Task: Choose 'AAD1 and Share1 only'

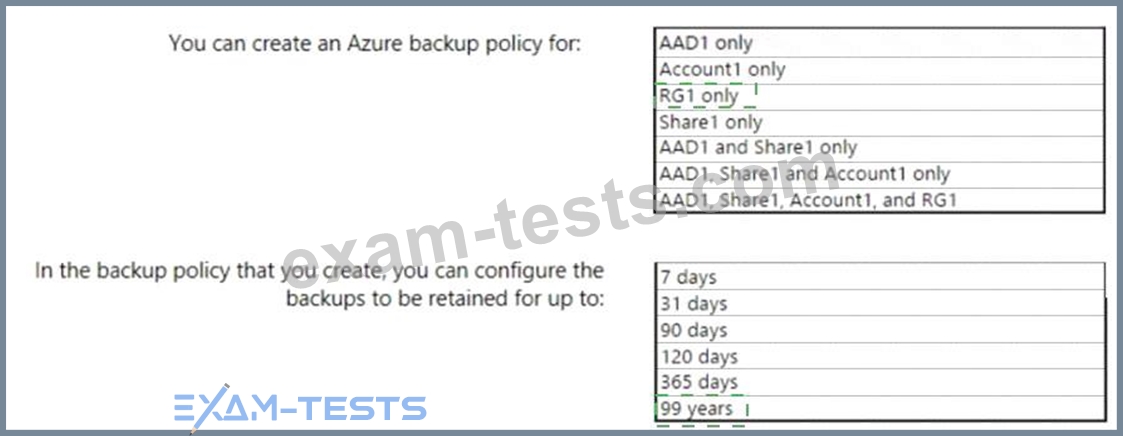Action: coord(879,149)
